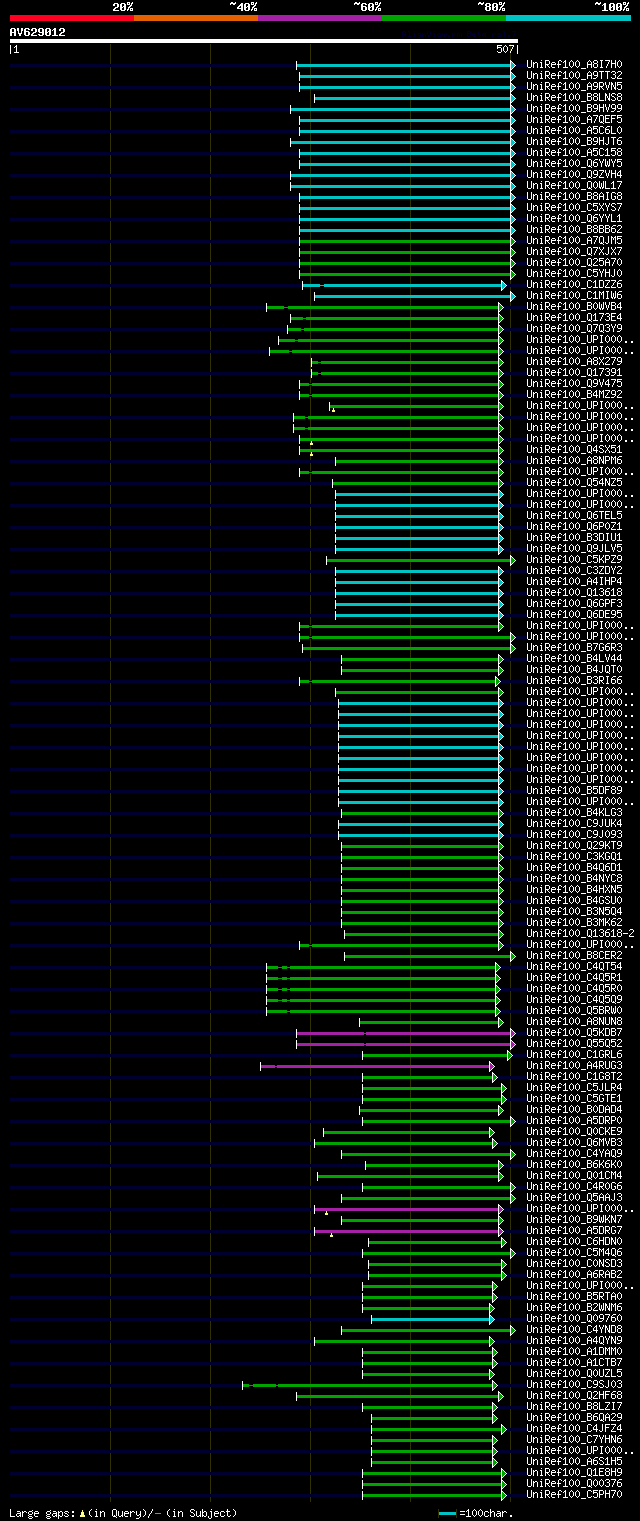Click hit label UniRef100_Q55Q52

[x=574, y=1044]
